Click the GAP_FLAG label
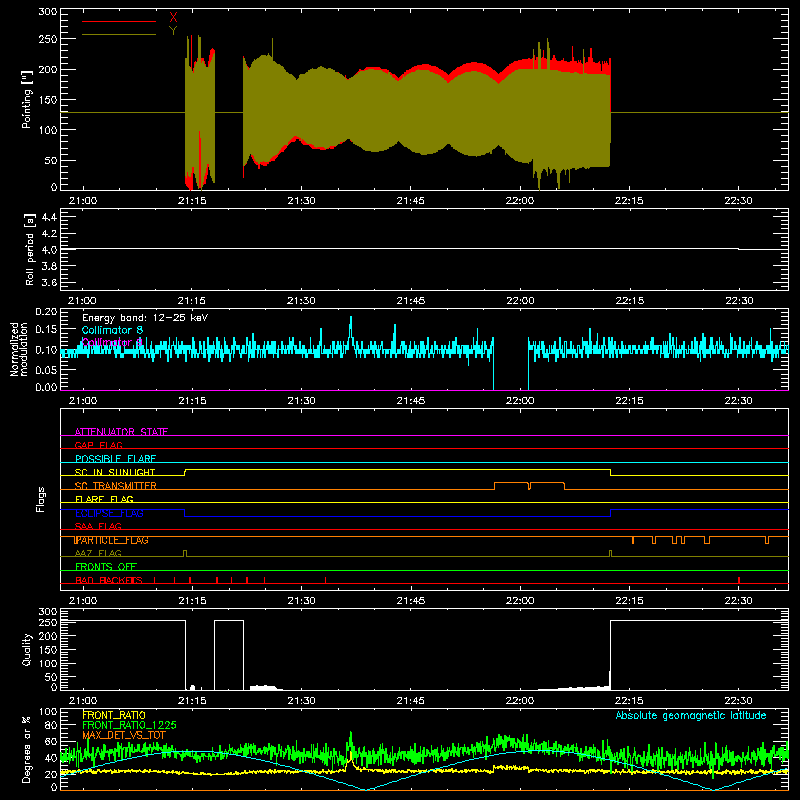 pos(98,445)
